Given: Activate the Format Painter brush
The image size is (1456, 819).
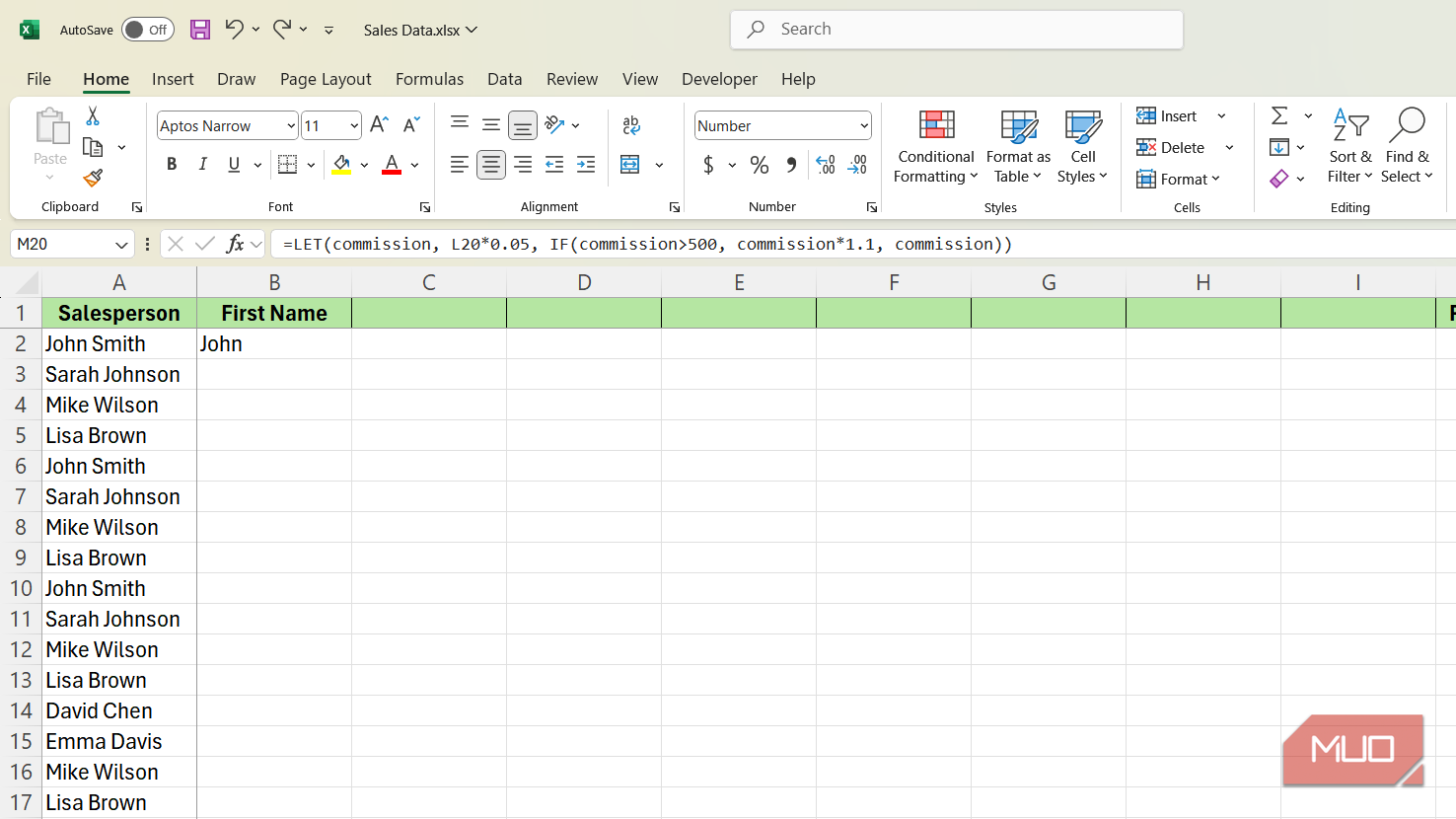Looking at the screenshot, I should click(x=93, y=178).
